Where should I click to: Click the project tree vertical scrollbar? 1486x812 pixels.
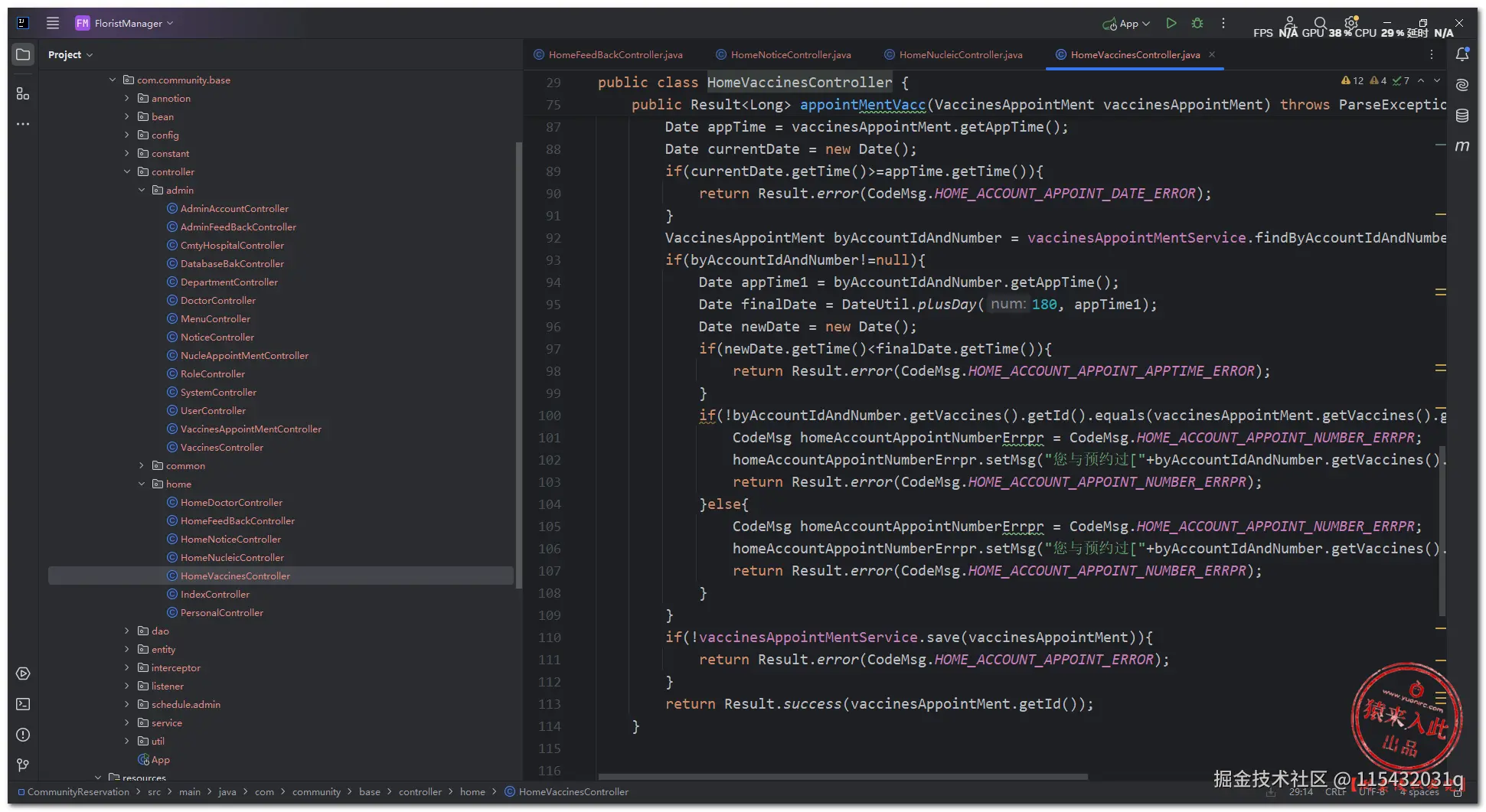pyautogui.click(x=518, y=364)
